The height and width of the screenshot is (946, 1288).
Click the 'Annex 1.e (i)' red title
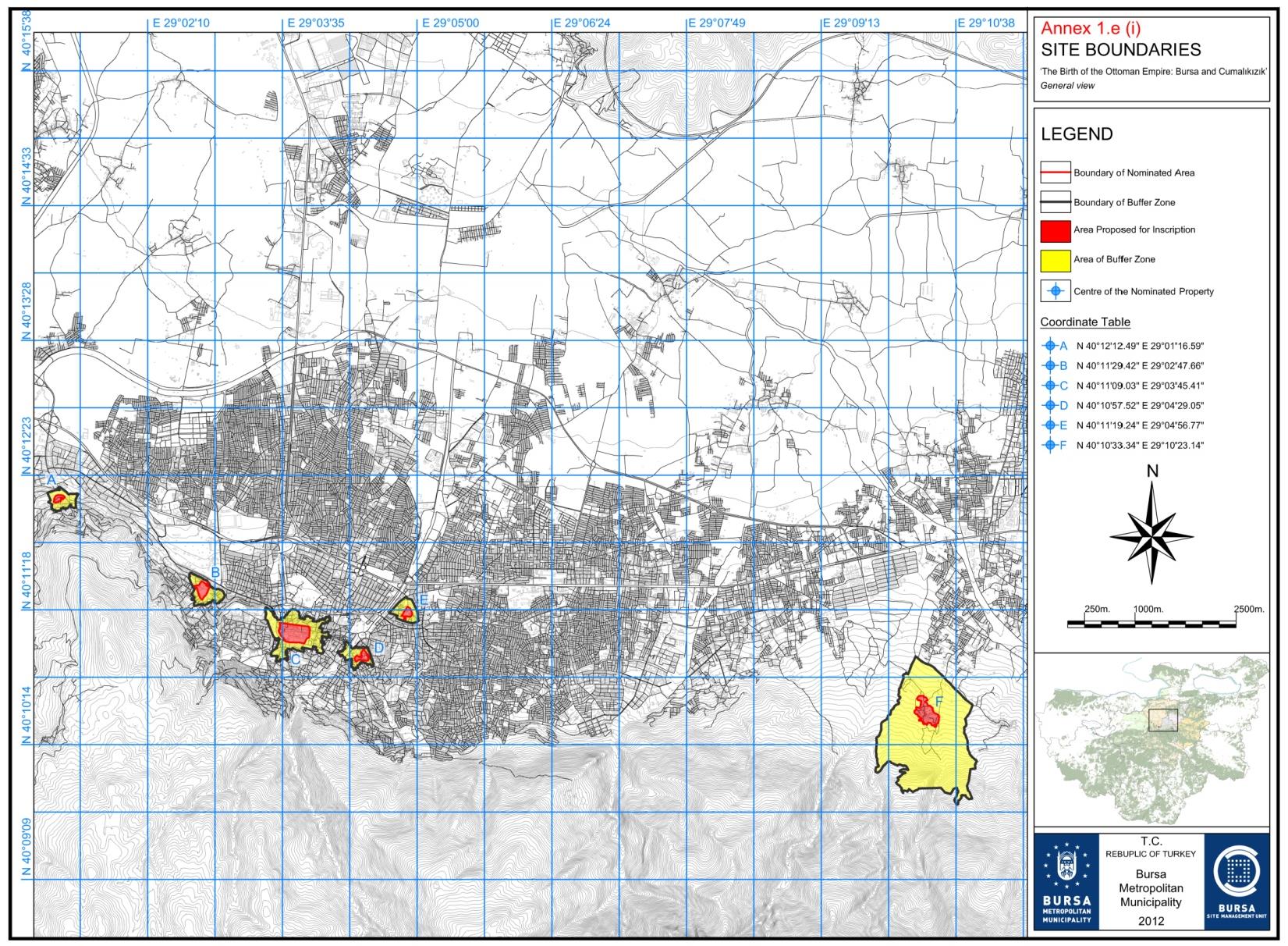point(1091,29)
